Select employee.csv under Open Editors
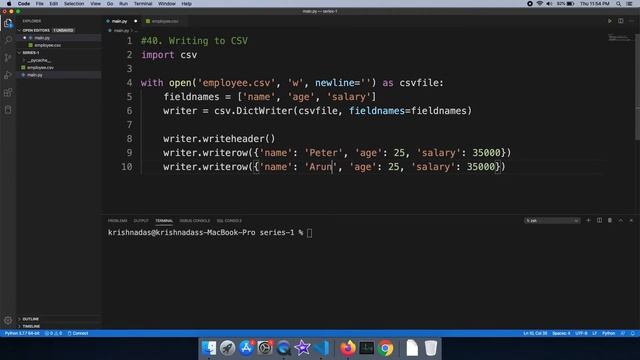Viewport: 640px width, 360px height. [59, 45]
